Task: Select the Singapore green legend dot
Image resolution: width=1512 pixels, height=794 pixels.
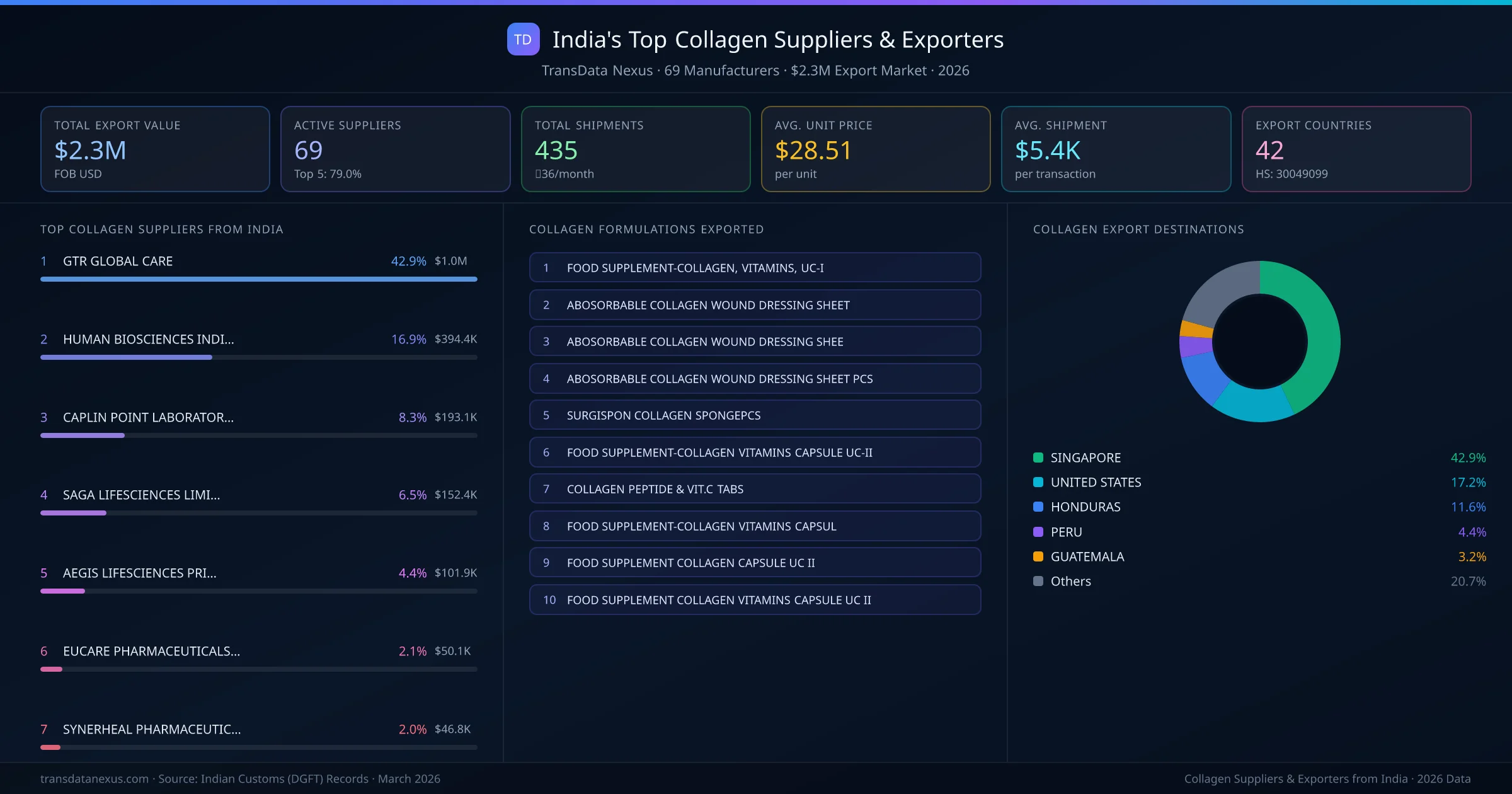Action: 1037,457
